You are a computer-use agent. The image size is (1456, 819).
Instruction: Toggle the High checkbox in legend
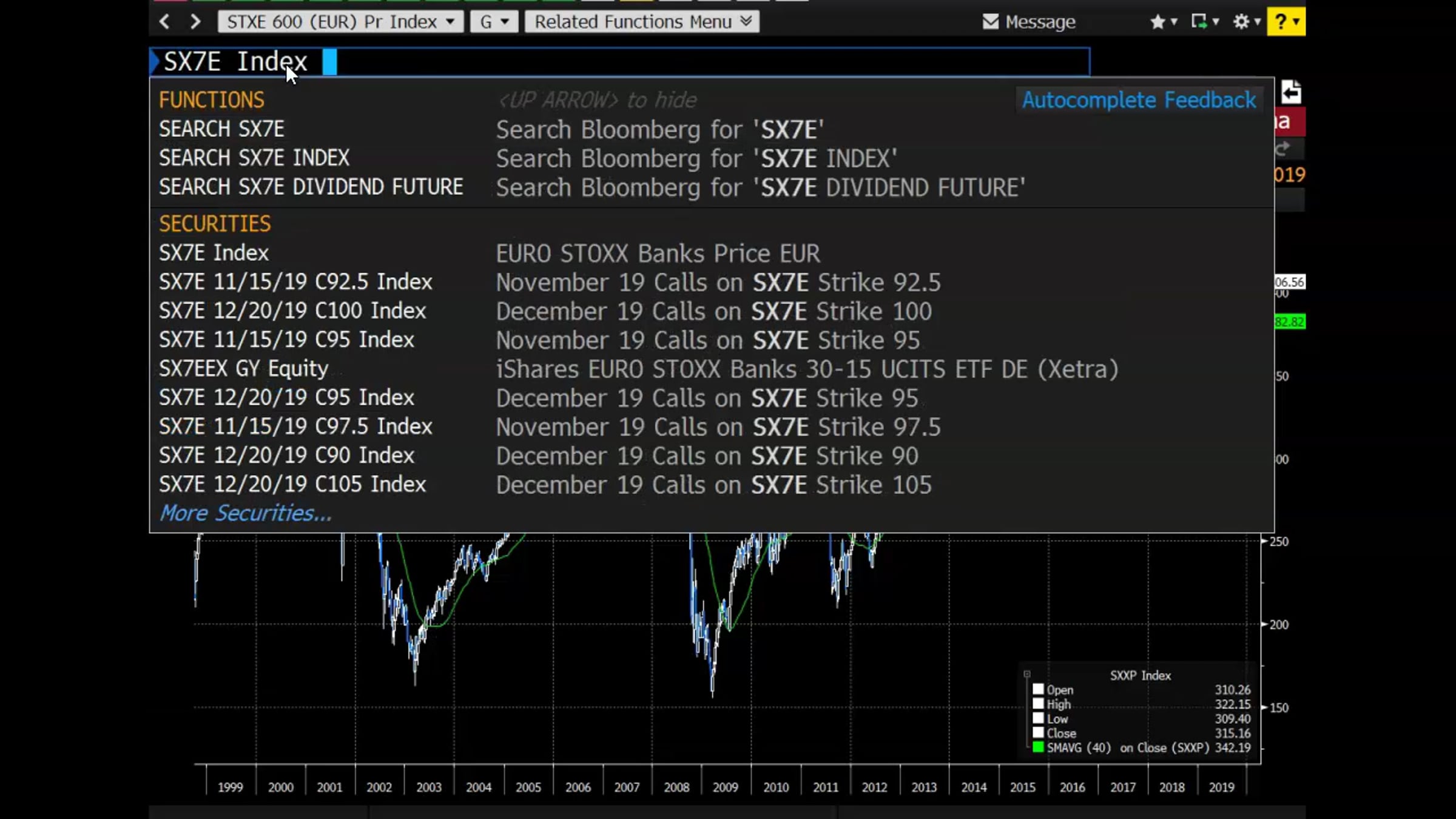(1038, 704)
